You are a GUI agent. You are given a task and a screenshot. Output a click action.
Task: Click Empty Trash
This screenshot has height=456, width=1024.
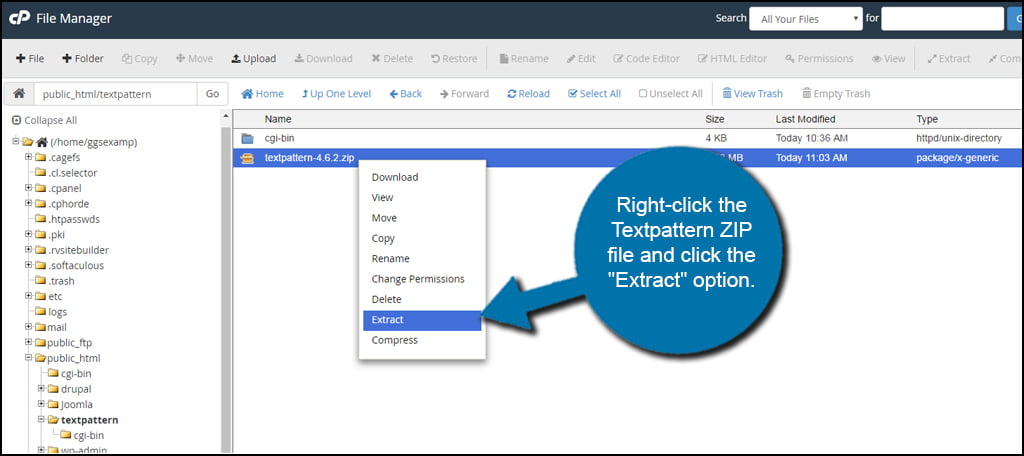[836, 94]
